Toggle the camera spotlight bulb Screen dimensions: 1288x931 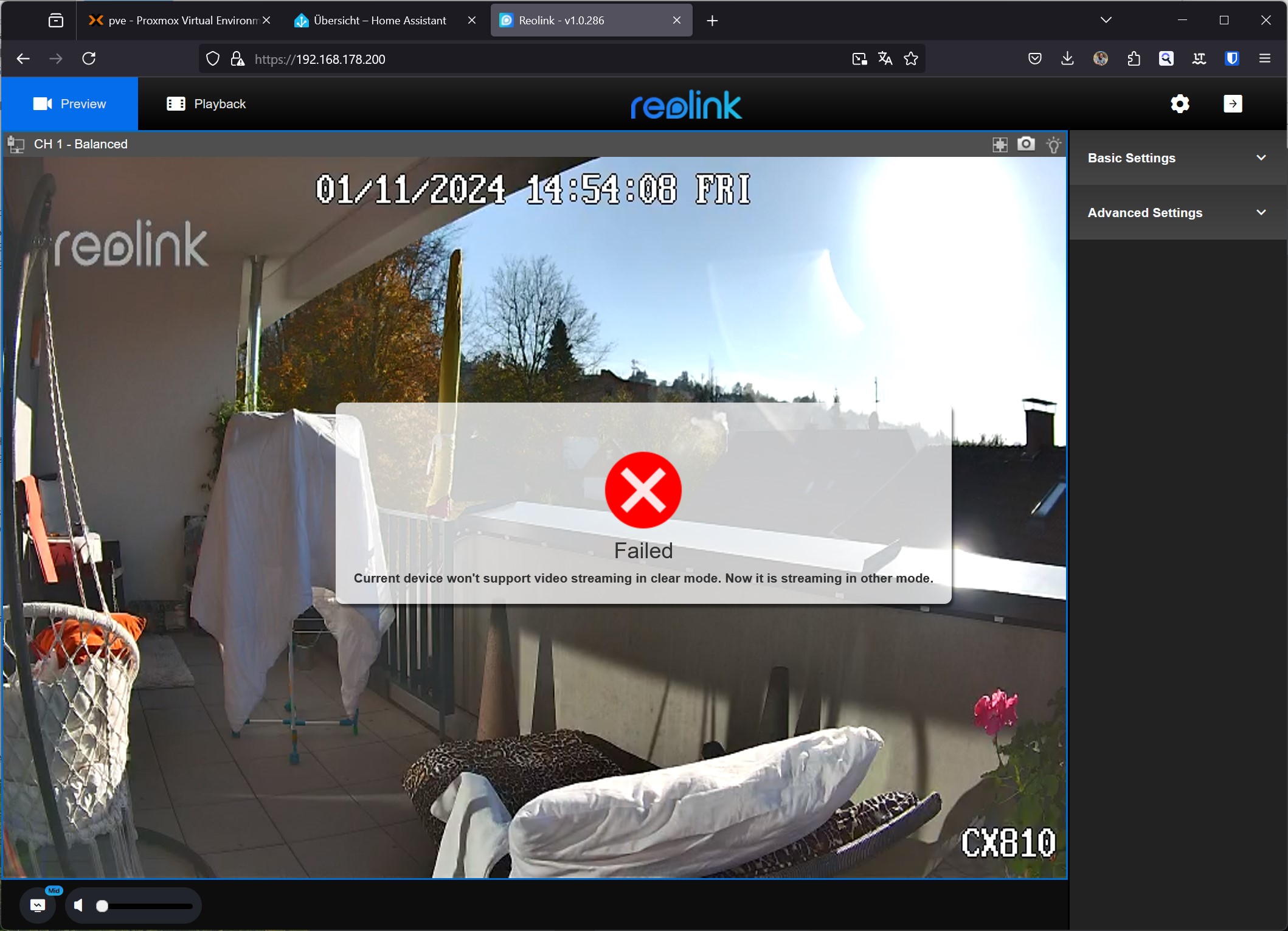[x=1053, y=145]
